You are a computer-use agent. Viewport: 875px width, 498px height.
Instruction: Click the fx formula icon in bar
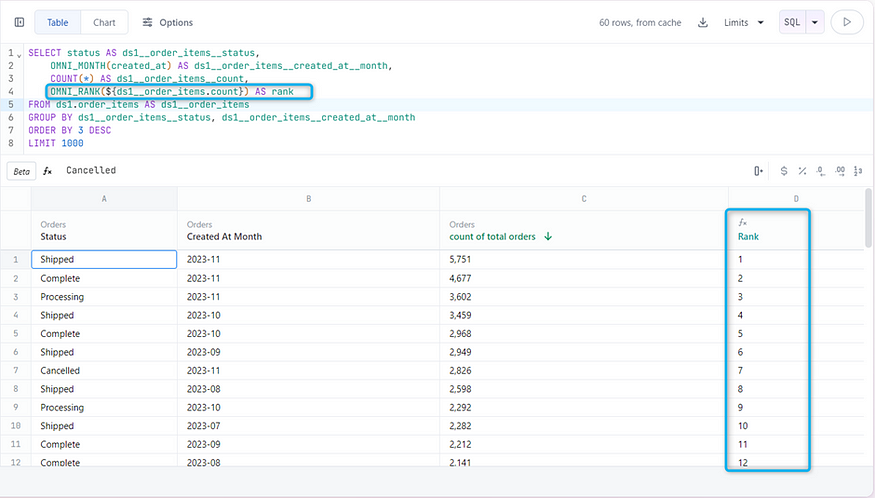47,171
